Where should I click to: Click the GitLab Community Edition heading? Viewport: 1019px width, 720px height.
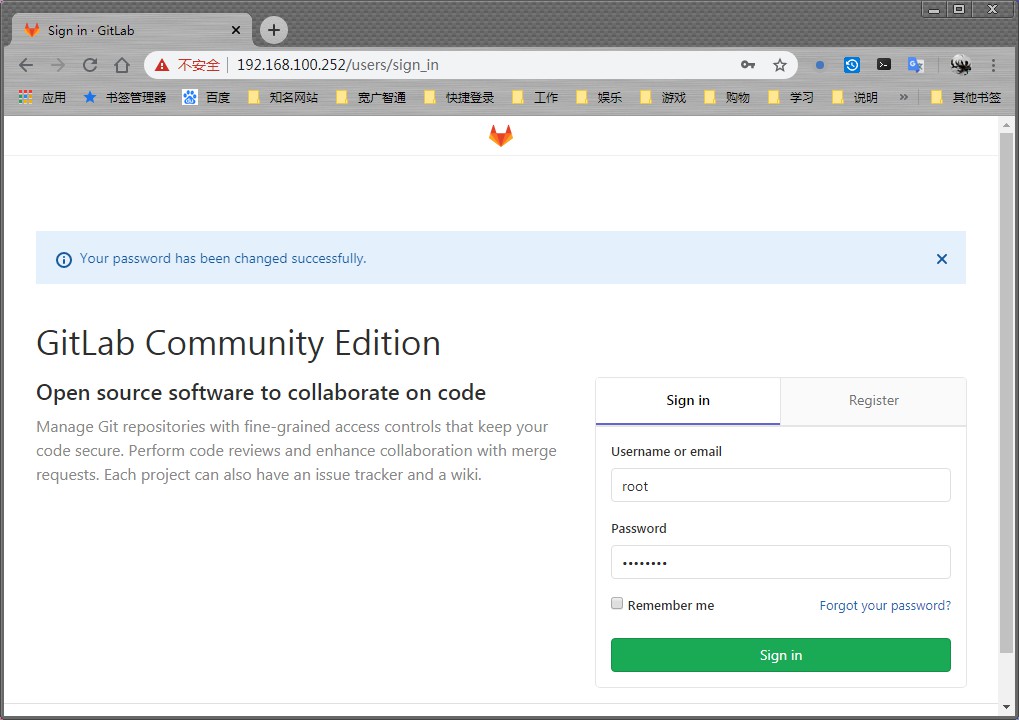(238, 343)
